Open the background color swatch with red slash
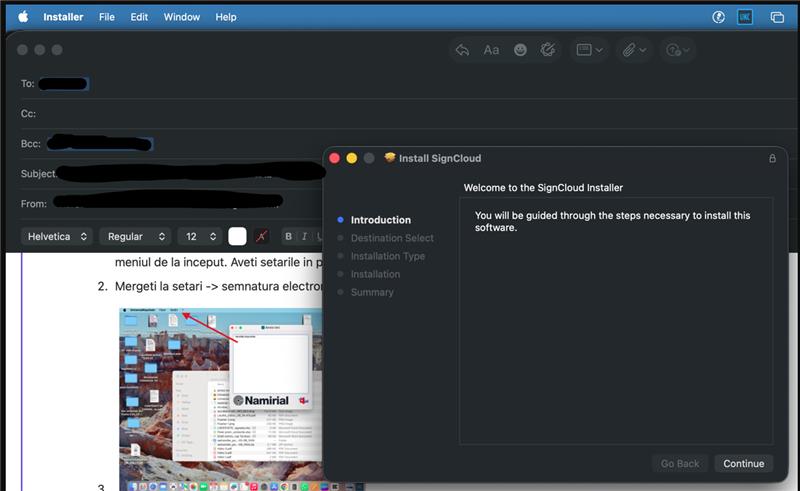 (261, 236)
